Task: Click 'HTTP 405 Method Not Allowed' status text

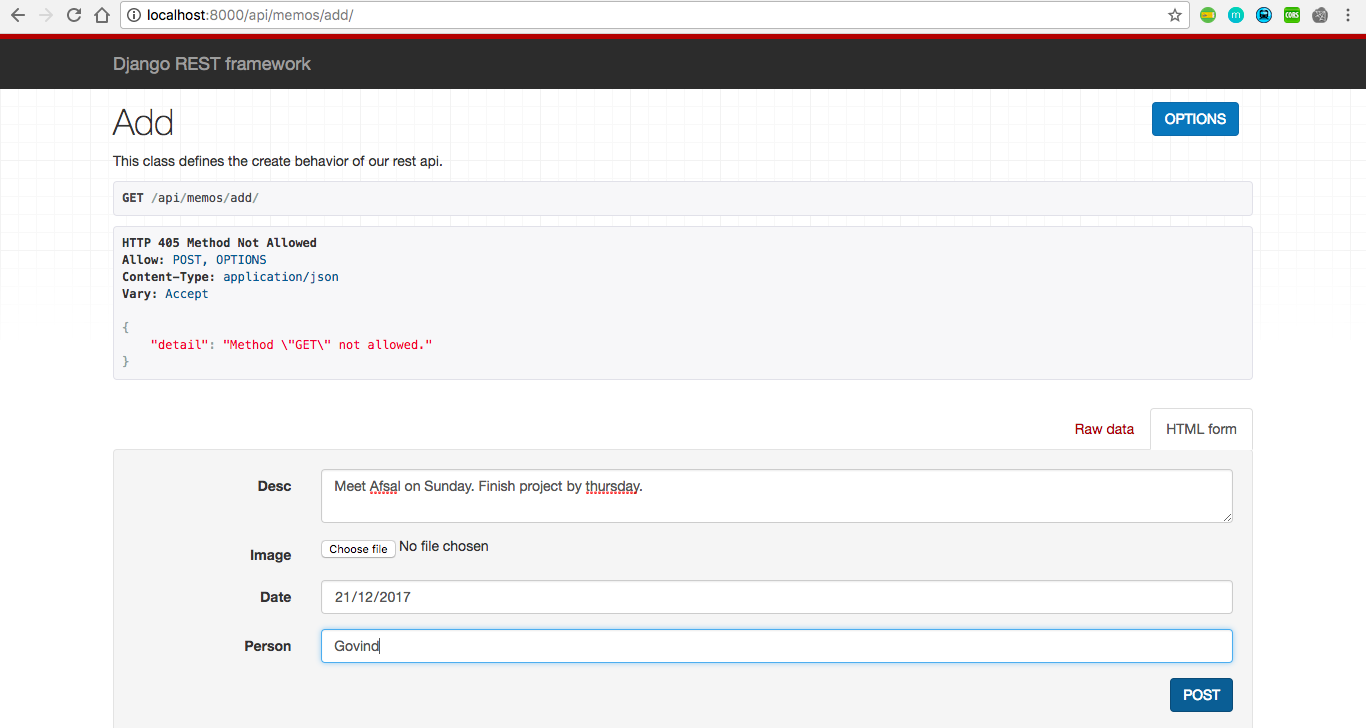Action: [219, 243]
